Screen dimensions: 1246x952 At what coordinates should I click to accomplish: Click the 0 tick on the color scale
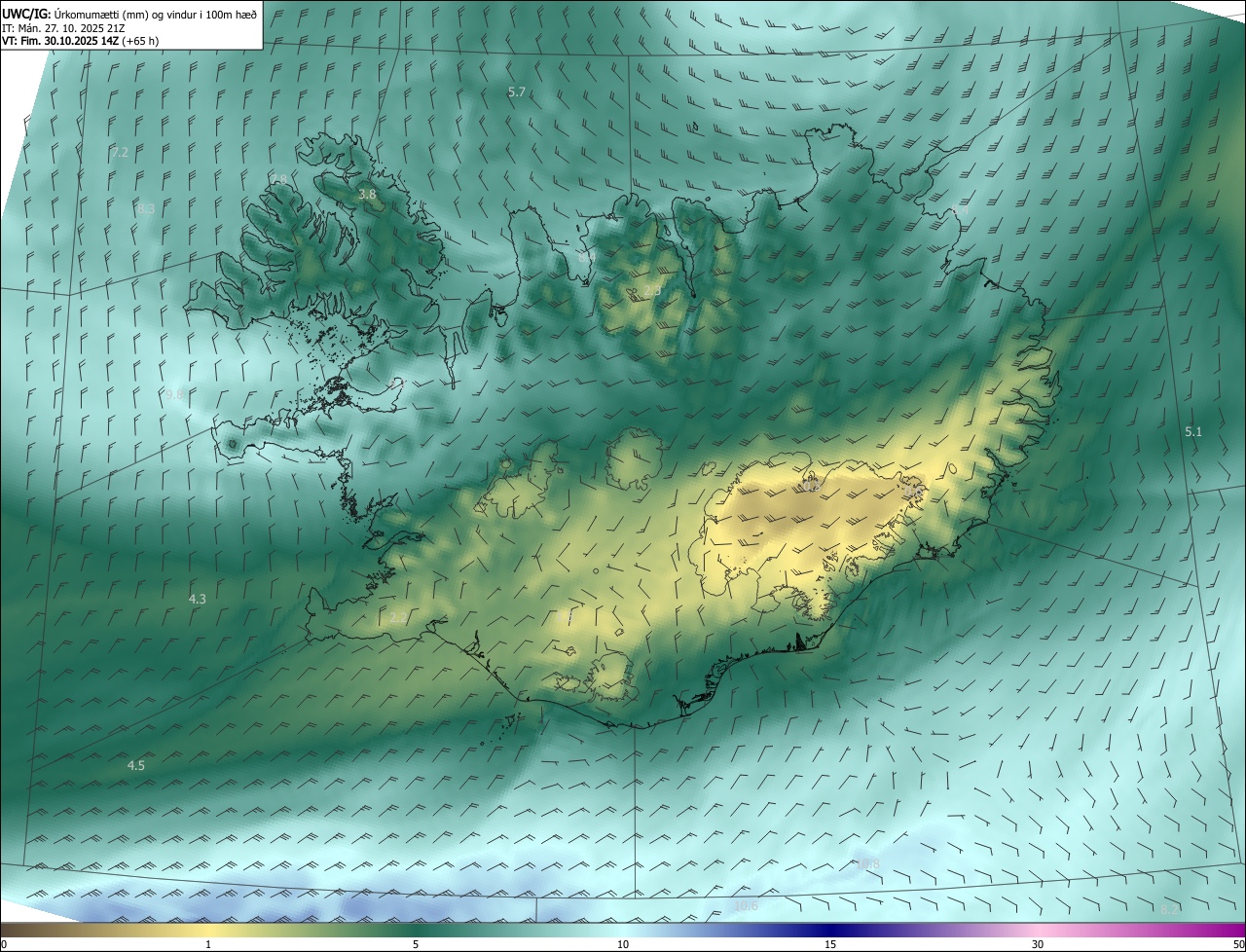coord(4,944)
